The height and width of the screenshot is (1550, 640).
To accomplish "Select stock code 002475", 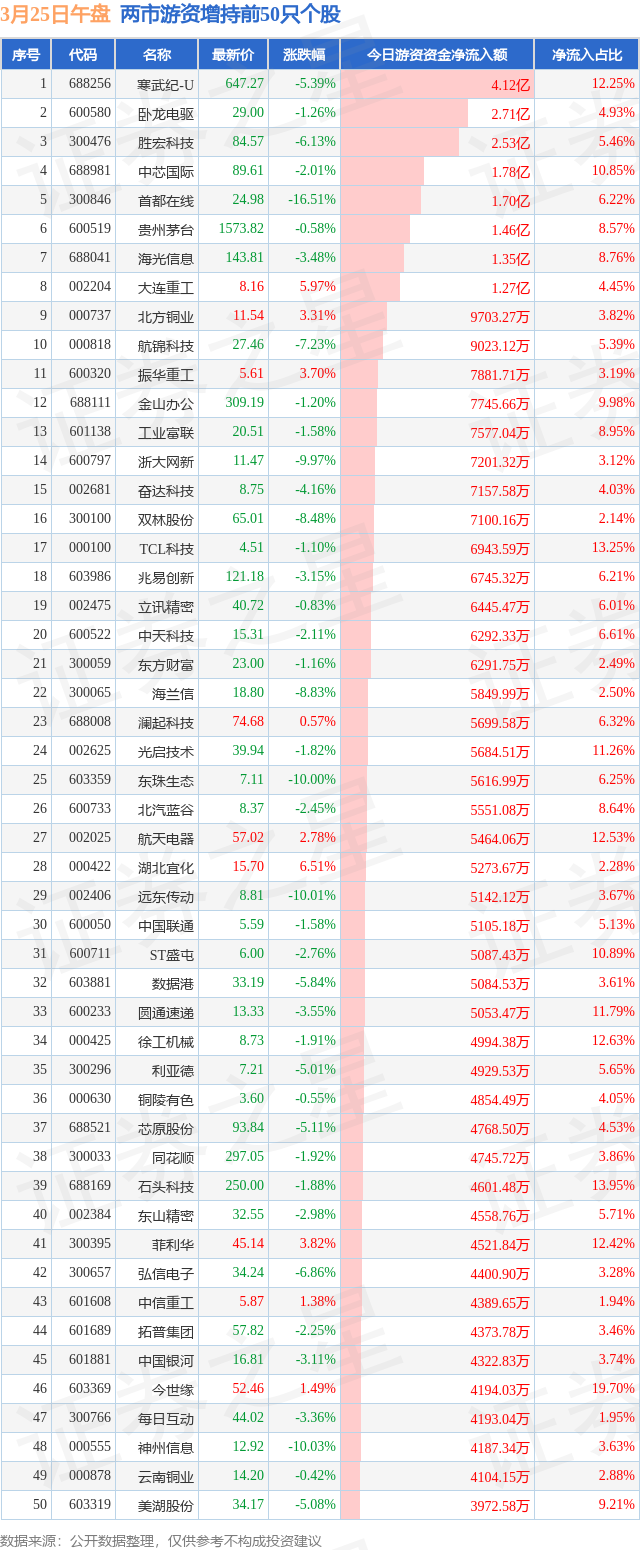I will pos(90,606).
